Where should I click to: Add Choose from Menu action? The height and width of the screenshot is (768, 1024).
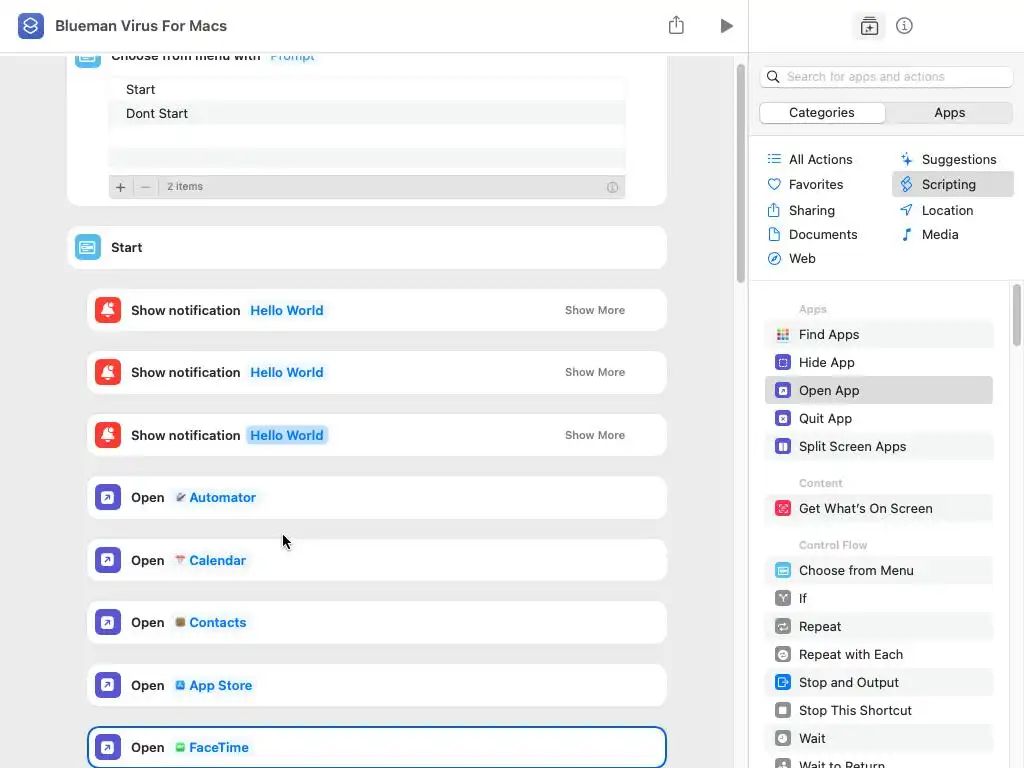click(878, 571)
